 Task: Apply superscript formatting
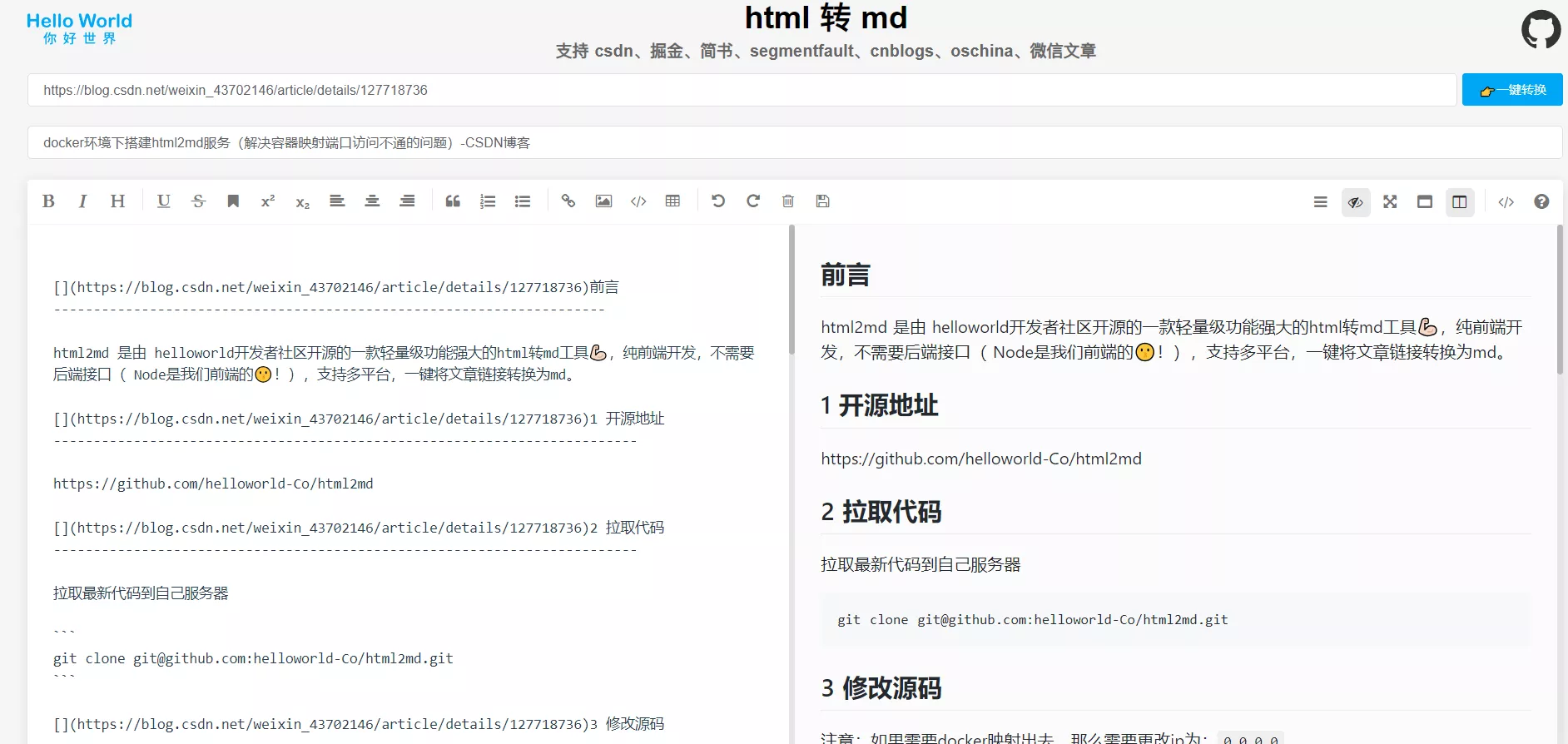pyautogui.click(x=268, y=201)
